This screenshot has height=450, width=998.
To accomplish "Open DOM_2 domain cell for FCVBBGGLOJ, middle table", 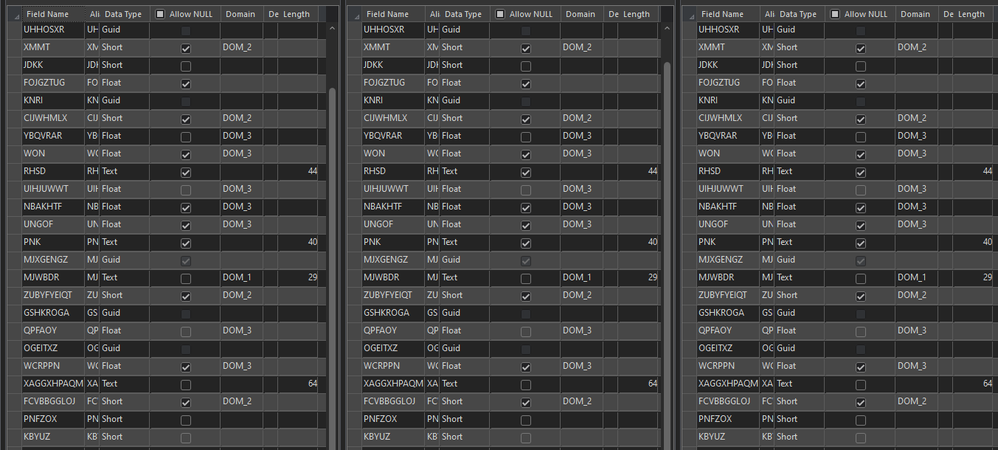I will (x=582, y=402).
